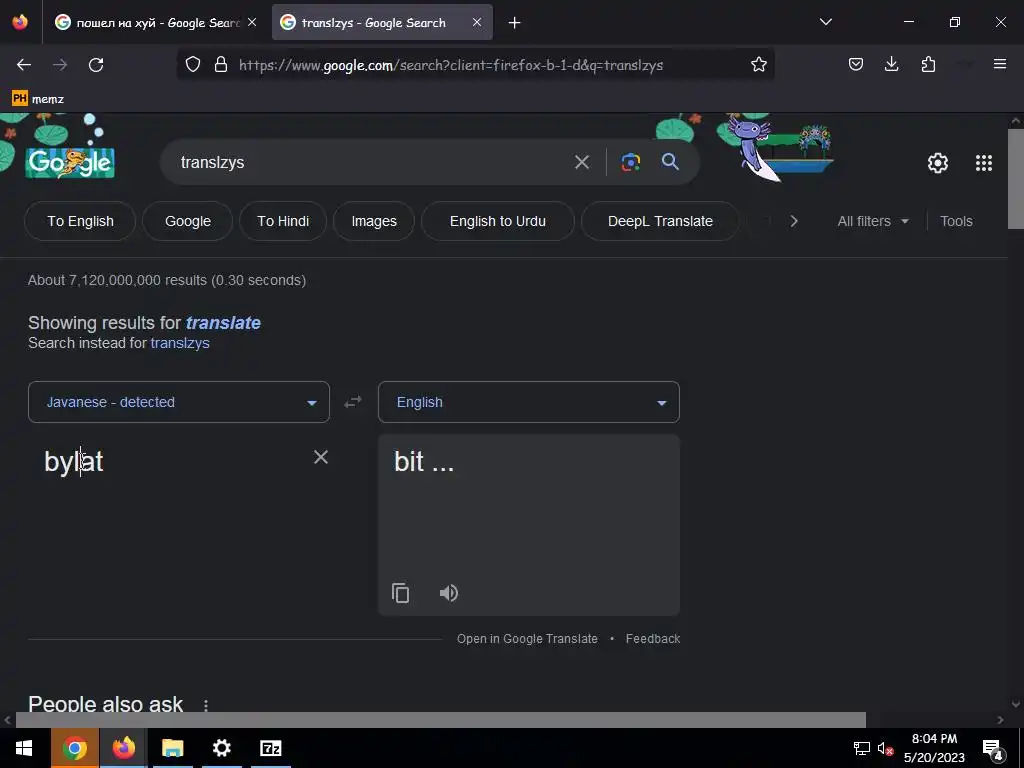Select the DeepL Translate chip
Viewport: 1024px width, 768px height.
(x=660, y=221)
